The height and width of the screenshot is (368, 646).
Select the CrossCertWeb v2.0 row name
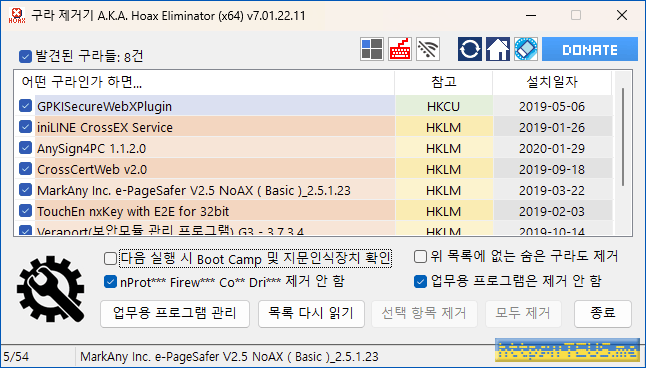pos(92,169)
